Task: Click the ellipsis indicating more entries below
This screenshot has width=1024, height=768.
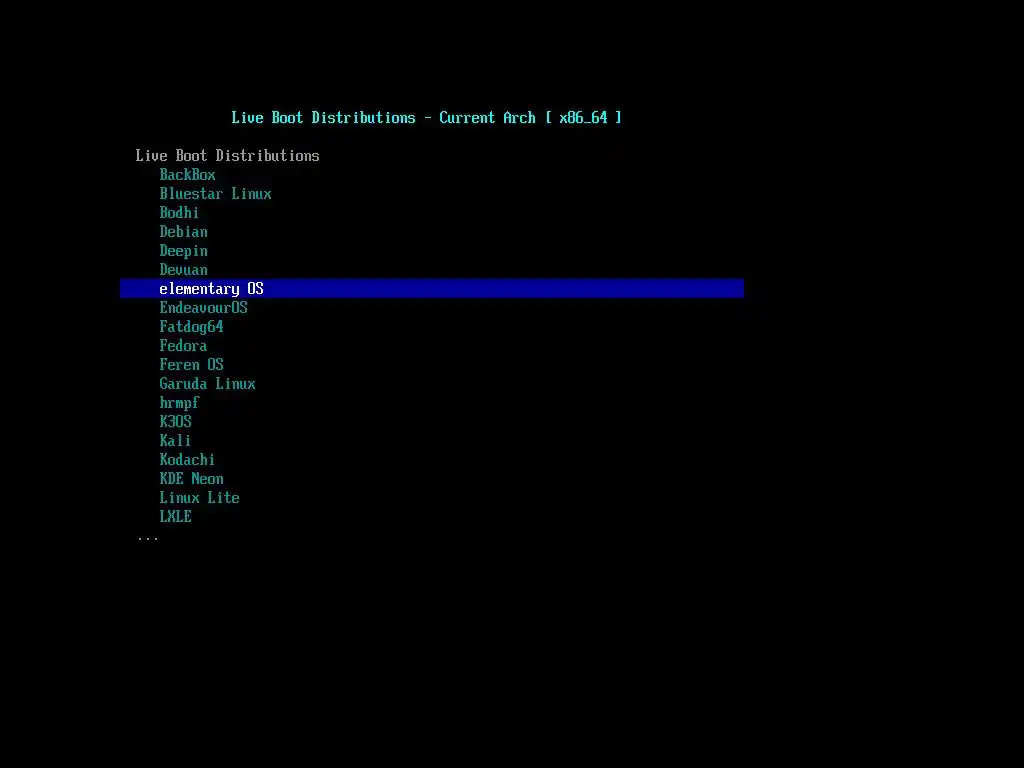Action: pyautogui.click(x=148, y=539)
